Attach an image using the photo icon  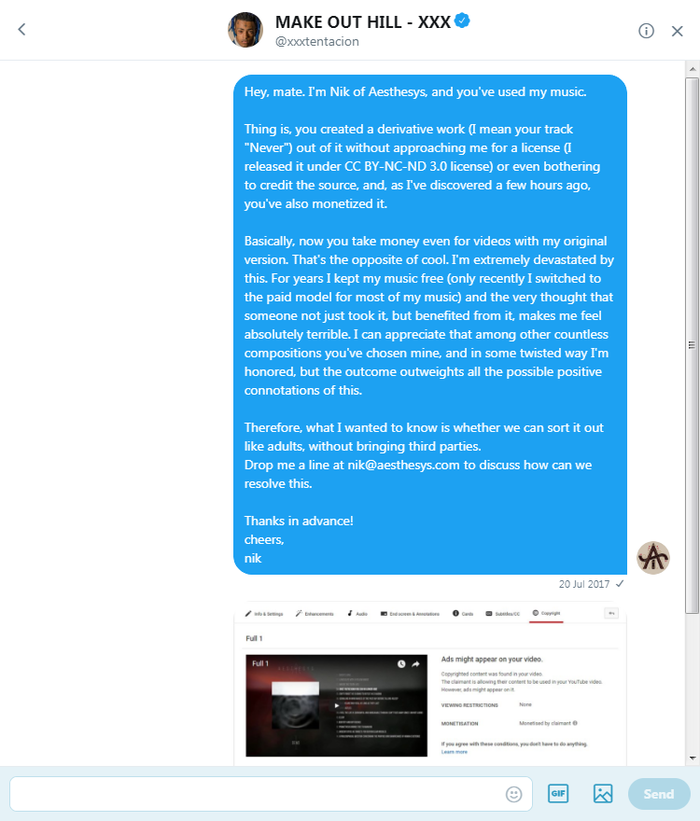click(603, 793)
